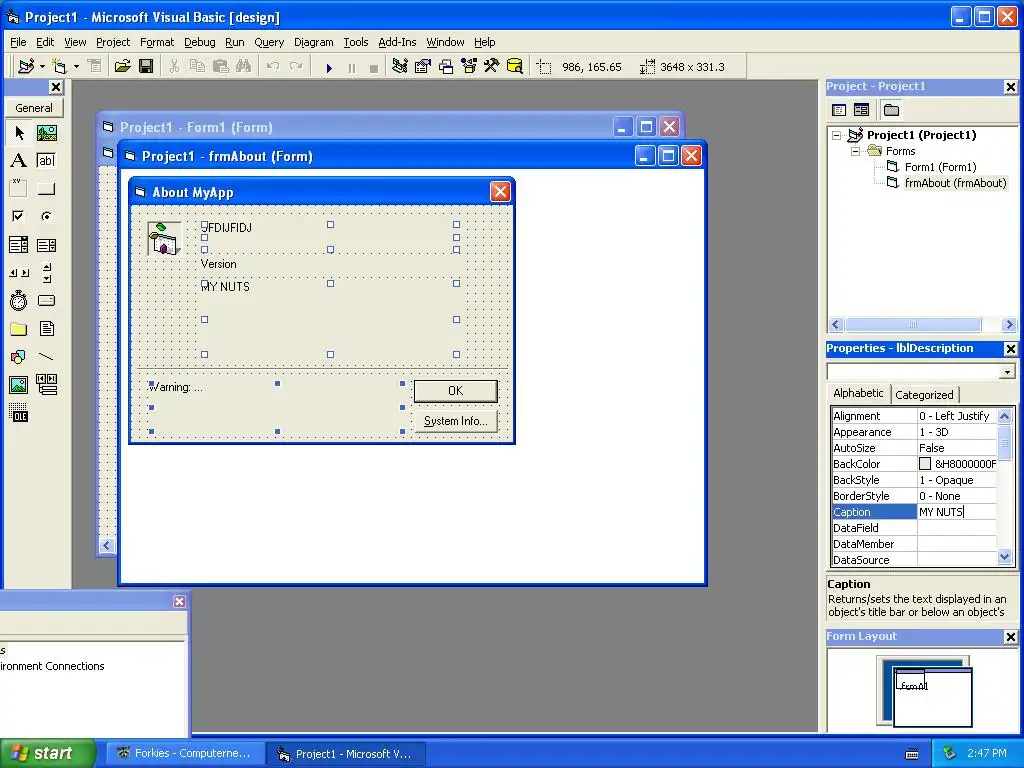Open the Object Browser toolbar icon
This screenshot has width=1024, height=768.
click(469, 67)
